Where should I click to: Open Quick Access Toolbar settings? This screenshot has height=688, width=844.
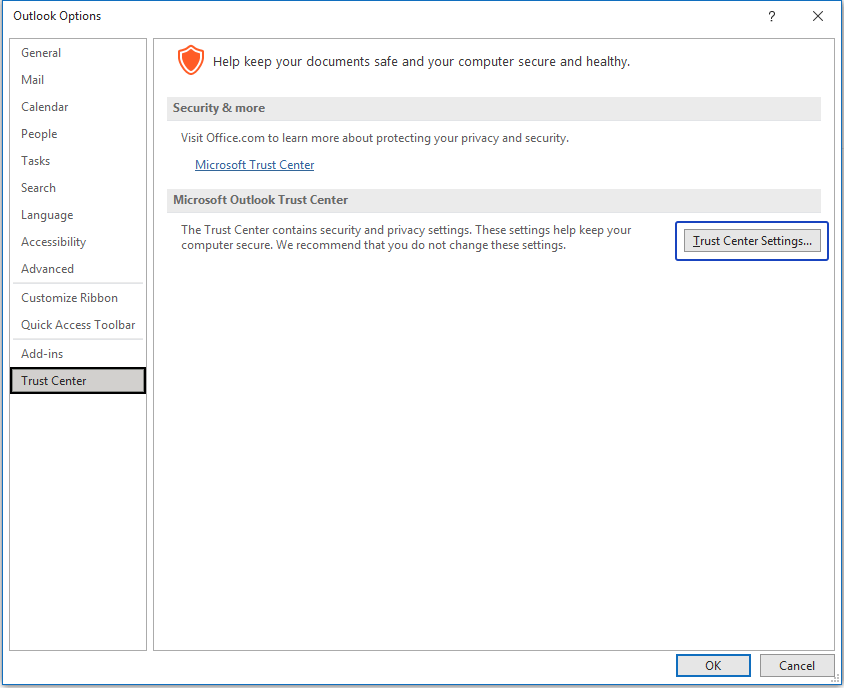[x=77, y=324]
